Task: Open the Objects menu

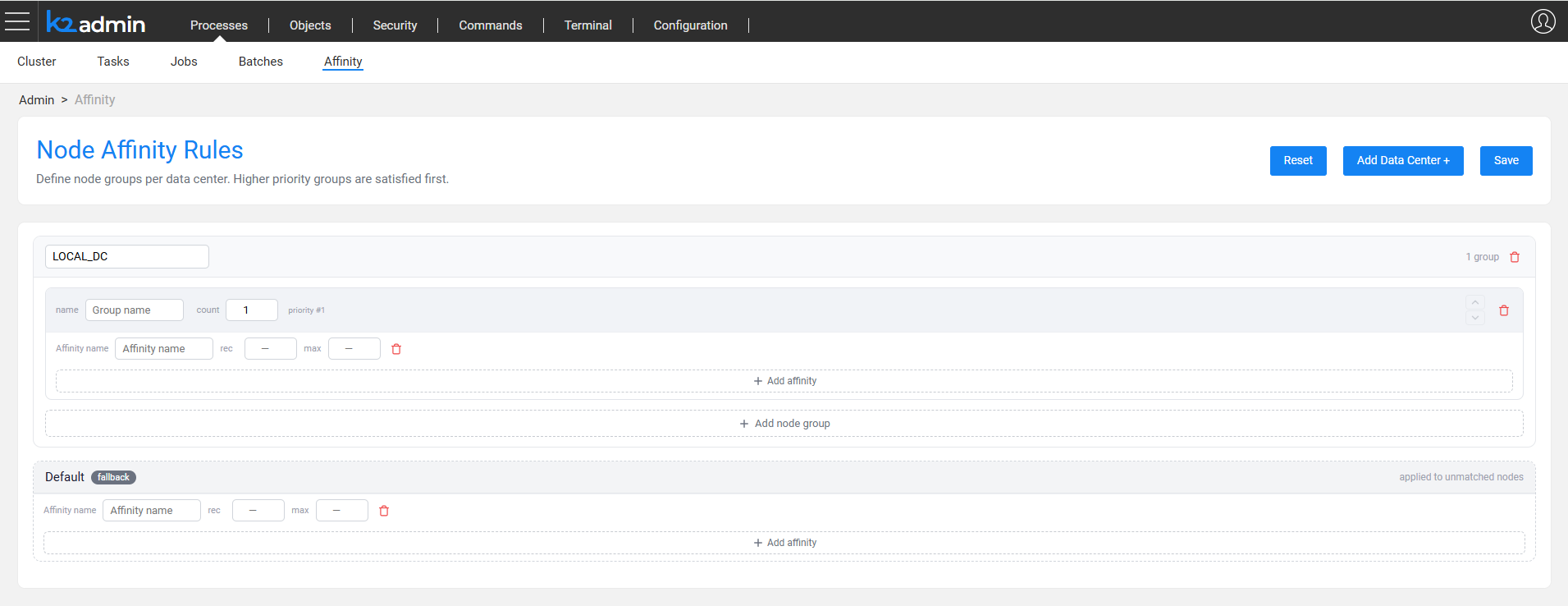Action: click(310, 25)
